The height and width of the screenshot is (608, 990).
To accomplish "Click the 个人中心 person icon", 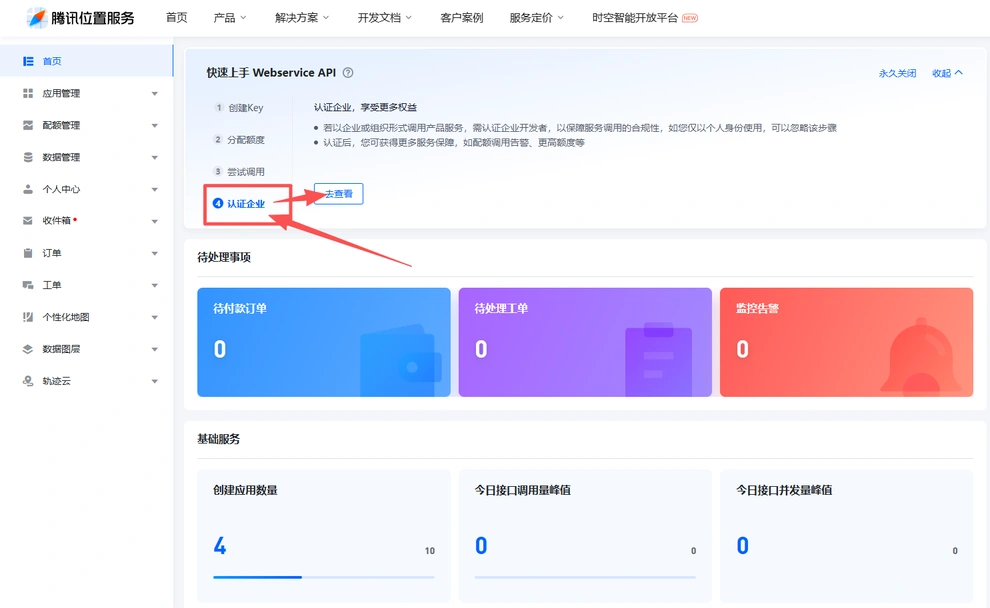I will [x=28, y=189].
